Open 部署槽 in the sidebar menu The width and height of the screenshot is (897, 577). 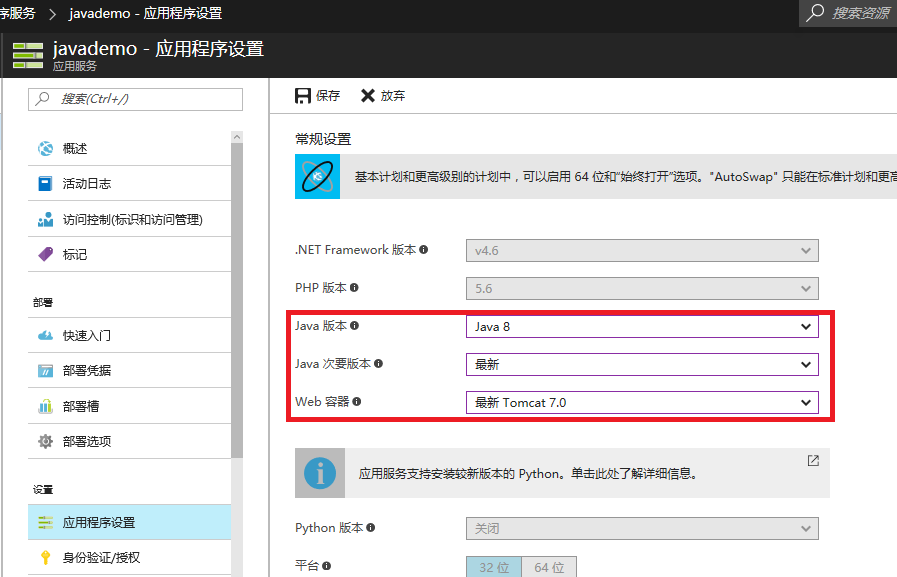click(129, 406)
